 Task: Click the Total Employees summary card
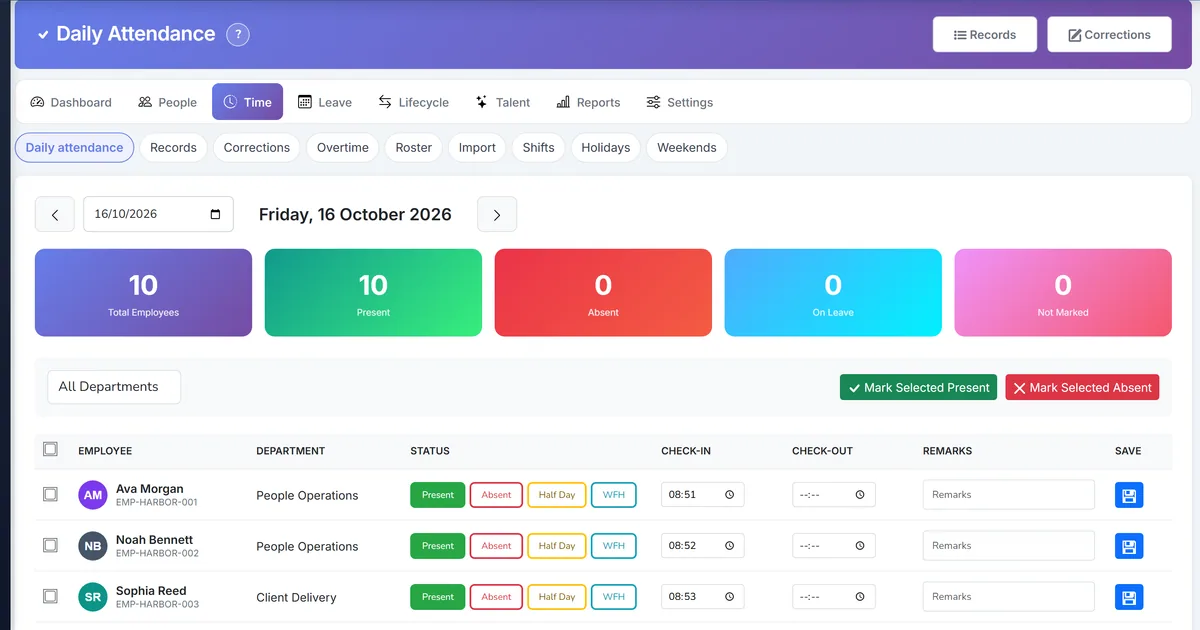tap(143, 292)
